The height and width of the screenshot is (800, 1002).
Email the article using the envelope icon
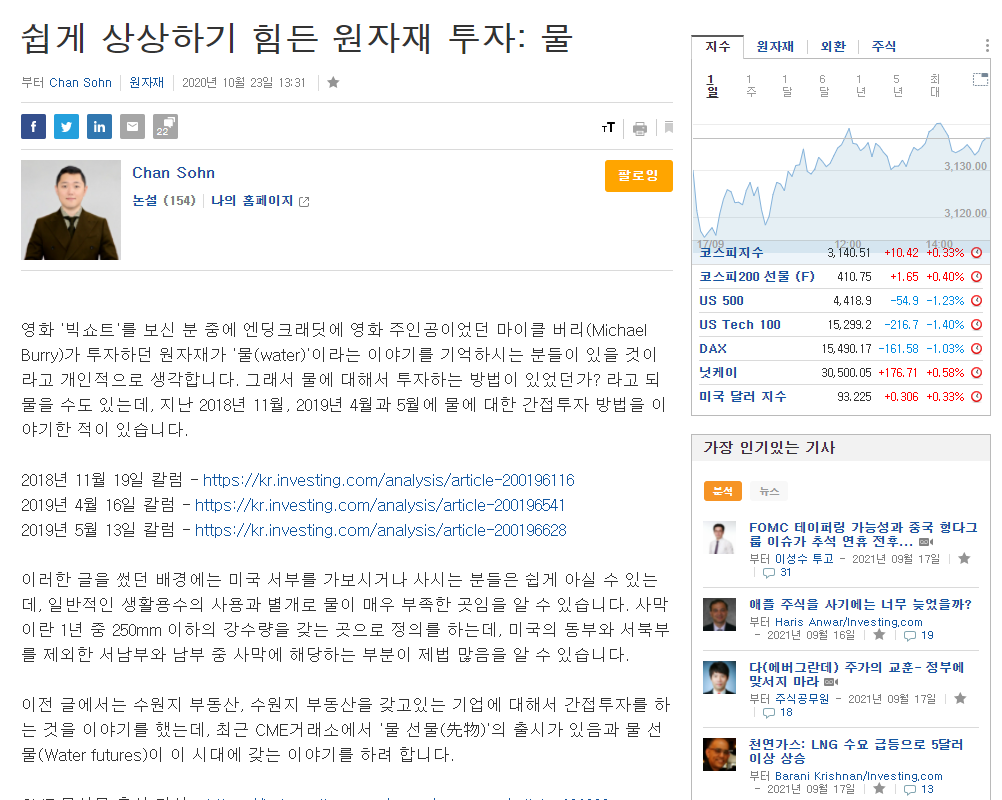[x=131, y=126]
